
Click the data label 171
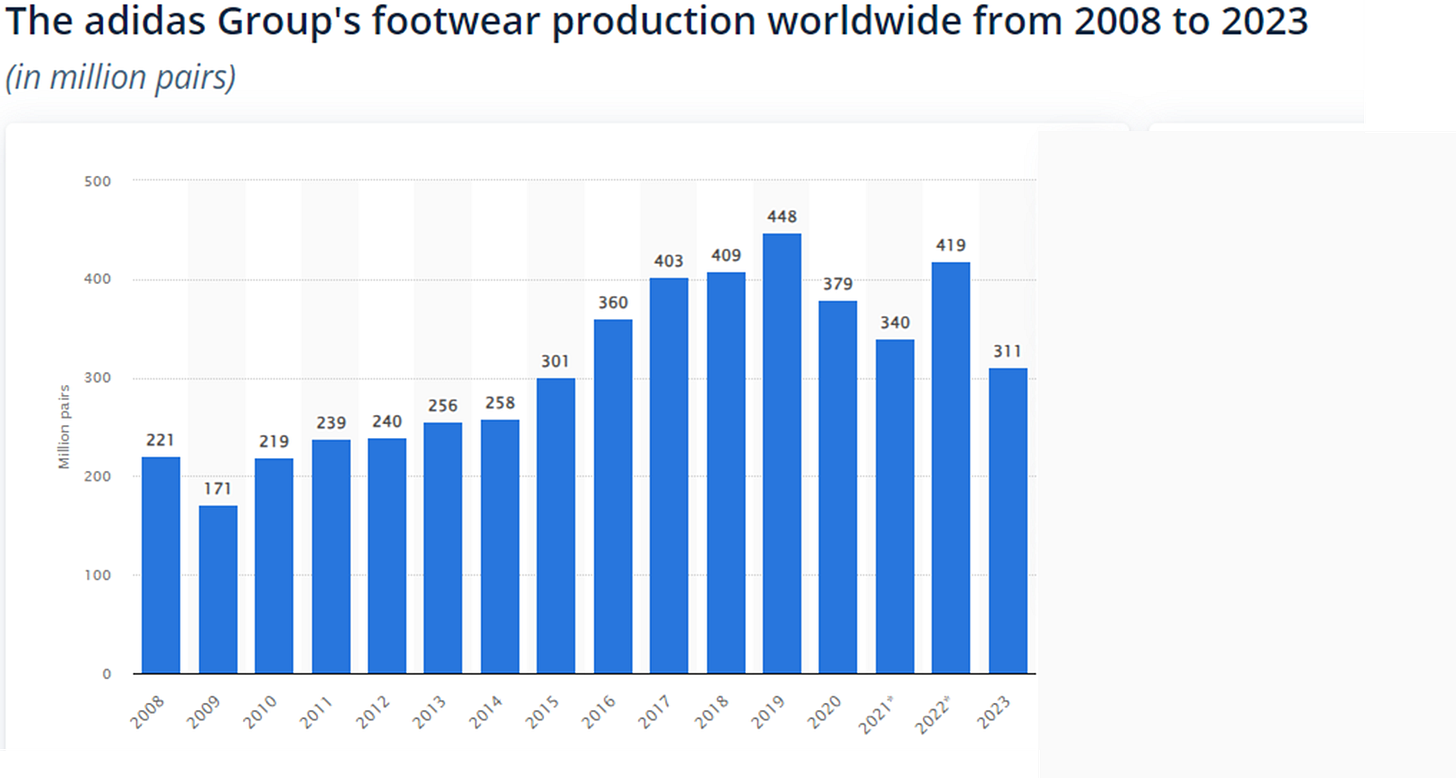218,489
